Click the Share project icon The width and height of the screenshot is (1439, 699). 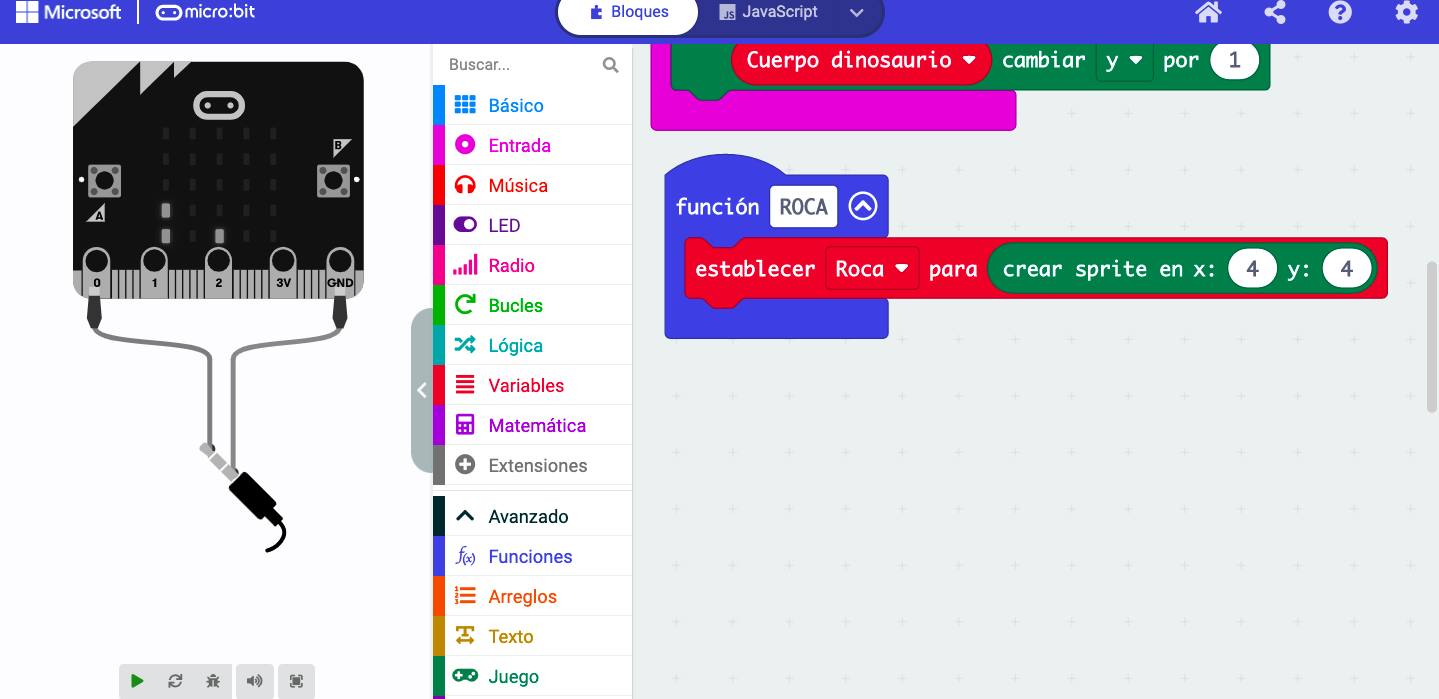[1275, 13]
